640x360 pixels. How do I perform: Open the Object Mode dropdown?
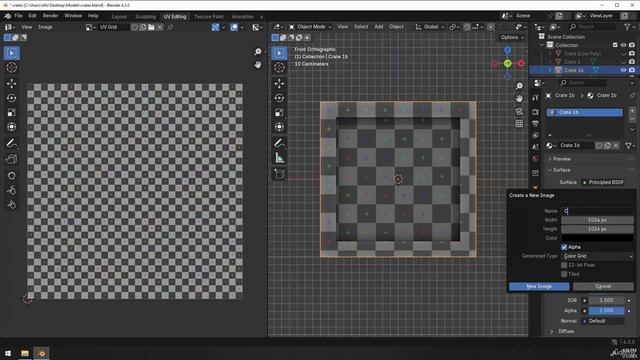coord(310,27)
